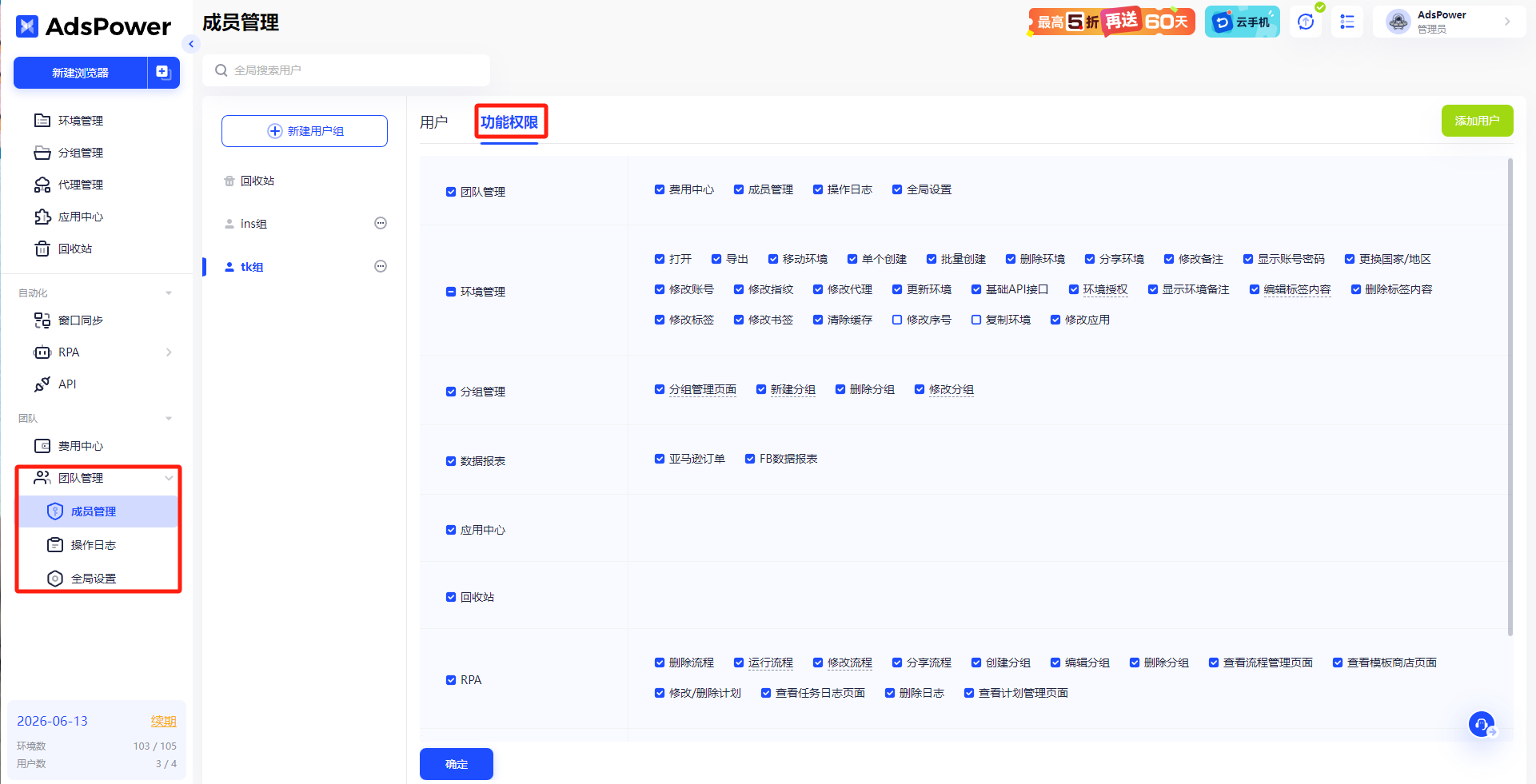Image resolution: width=1536 pixels, height=784 pixels.
Task: Collapse the 自动化 section
Action: [169, 293]
